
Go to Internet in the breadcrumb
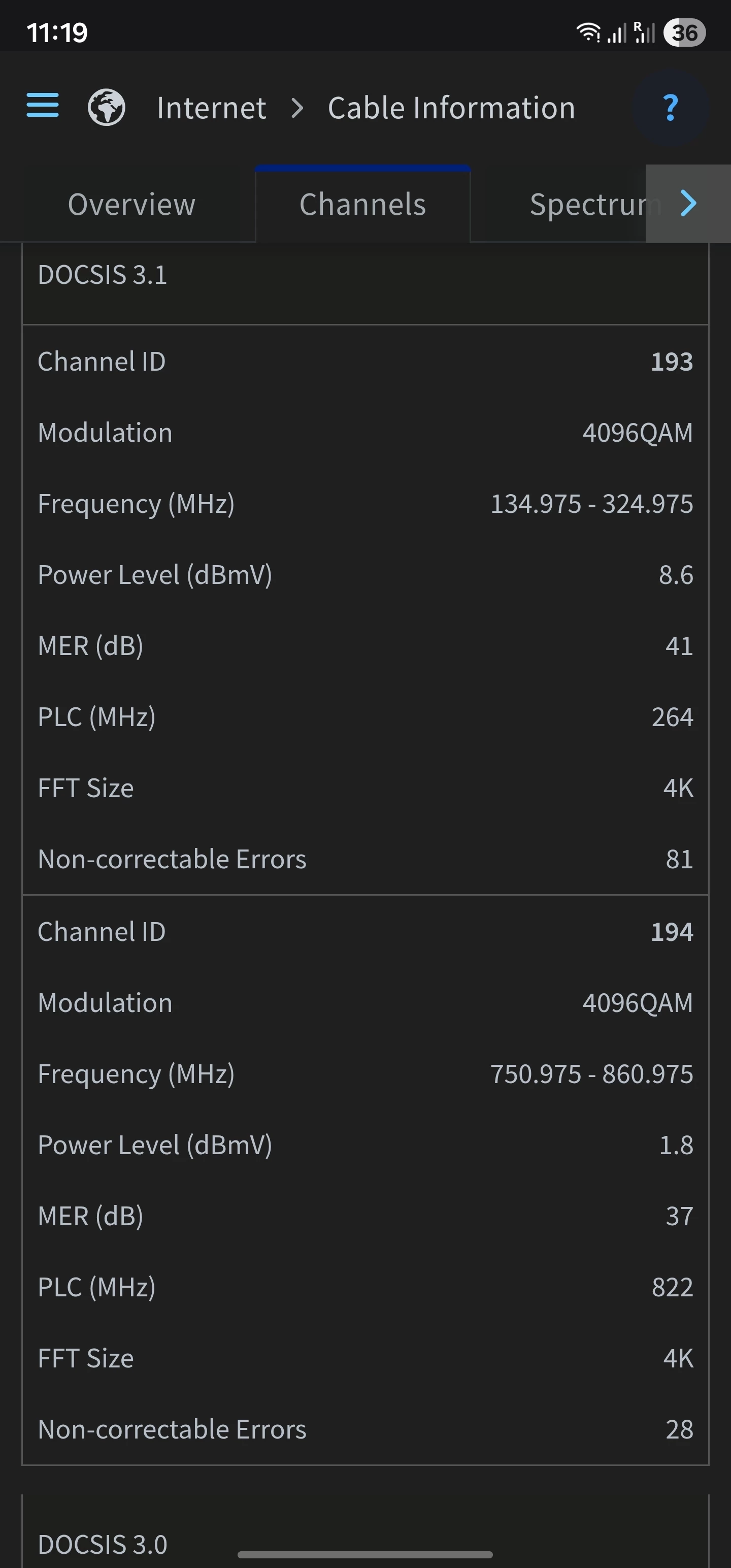[211, 108]
